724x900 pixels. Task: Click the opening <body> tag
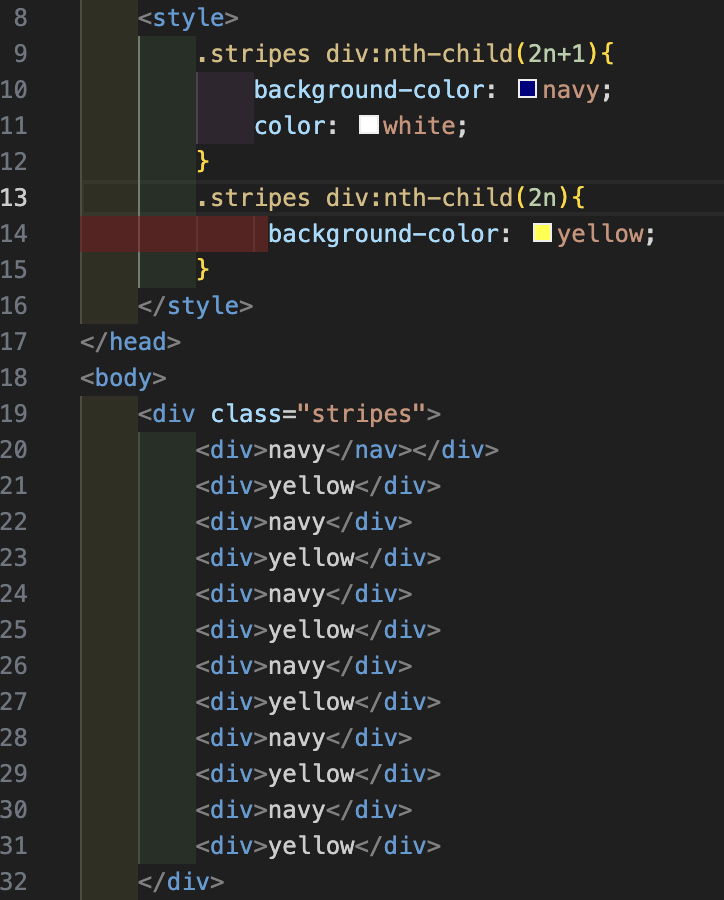[123, 378]
